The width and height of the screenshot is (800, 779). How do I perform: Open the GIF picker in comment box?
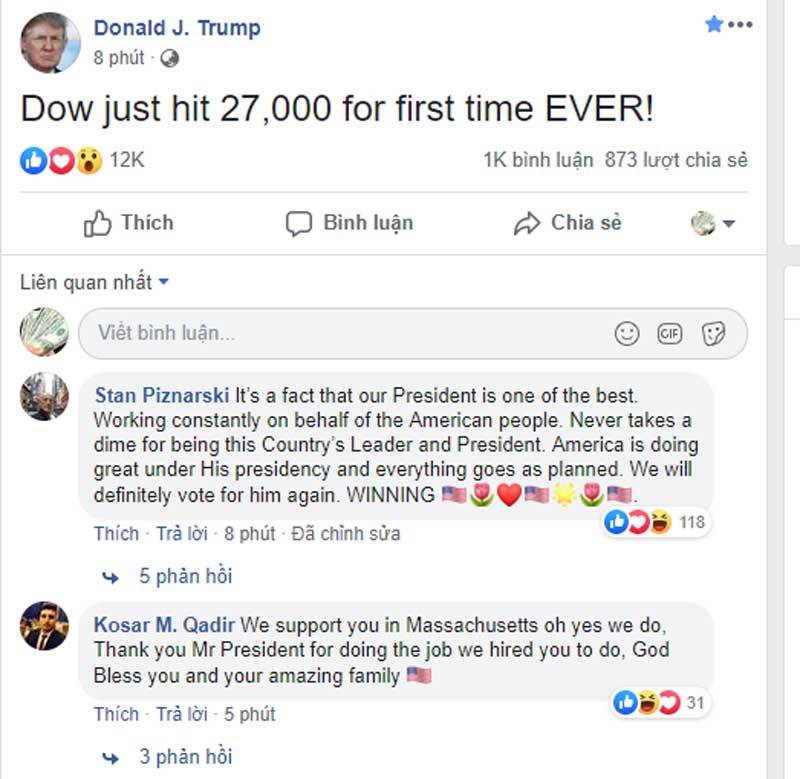(670, 334)
